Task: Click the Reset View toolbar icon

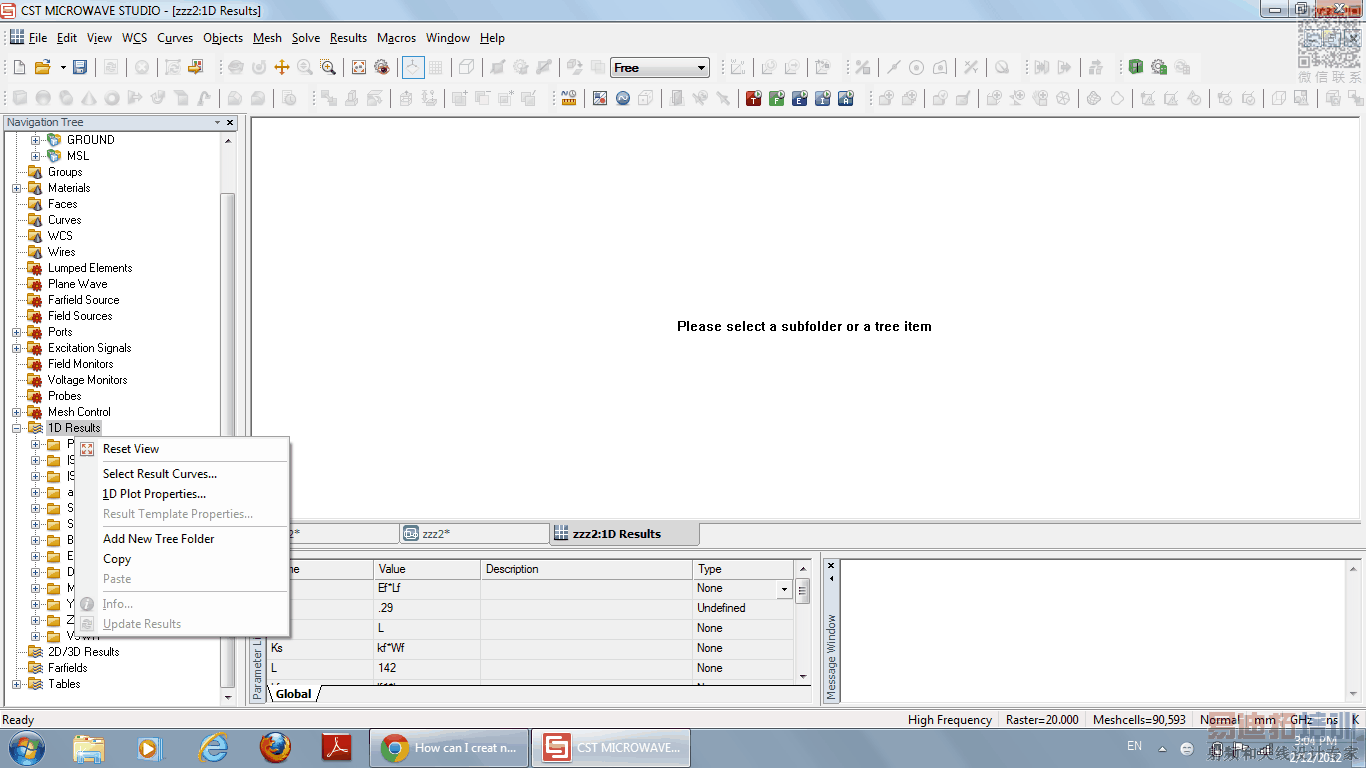Action: tap(359, 68)
